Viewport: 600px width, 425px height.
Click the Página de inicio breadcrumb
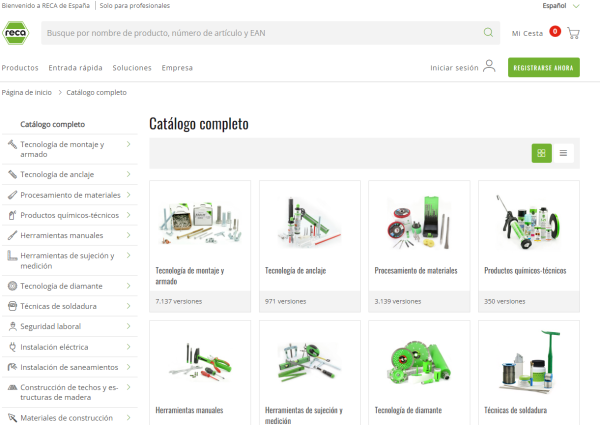coord(27,92)
